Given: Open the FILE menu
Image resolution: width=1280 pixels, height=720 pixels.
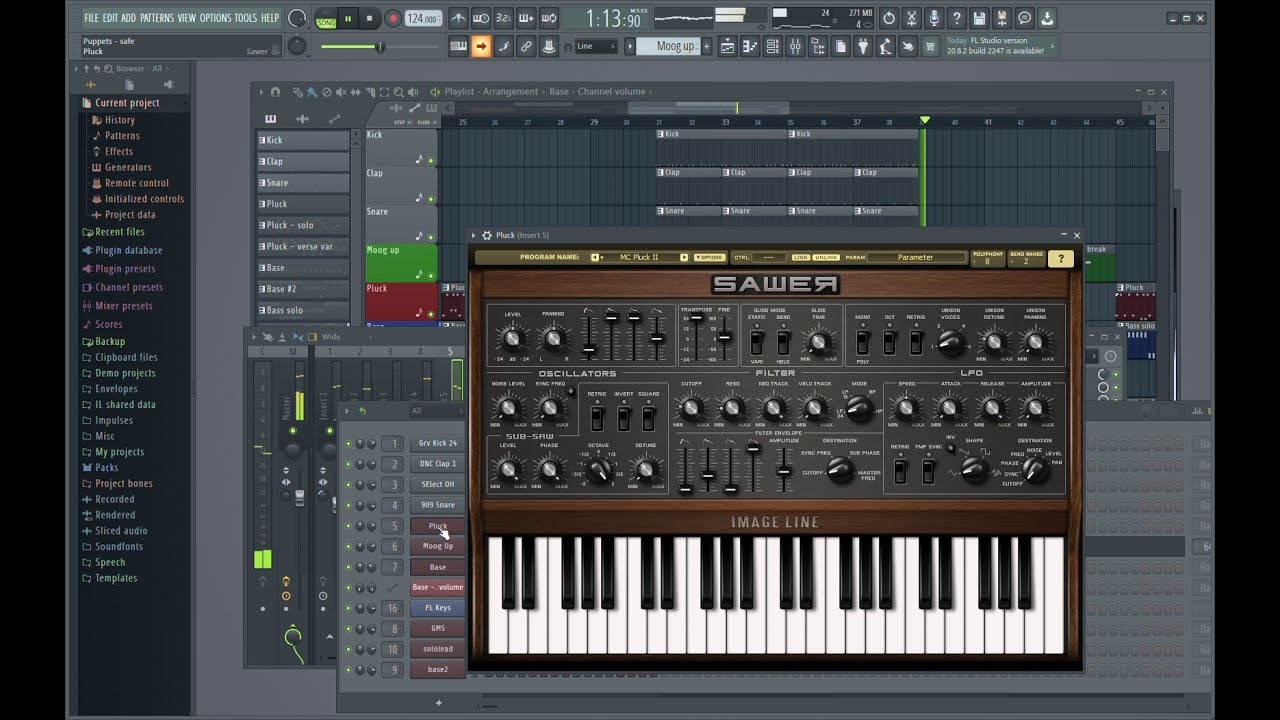Looking at the screenshot, I should (91, 18).
